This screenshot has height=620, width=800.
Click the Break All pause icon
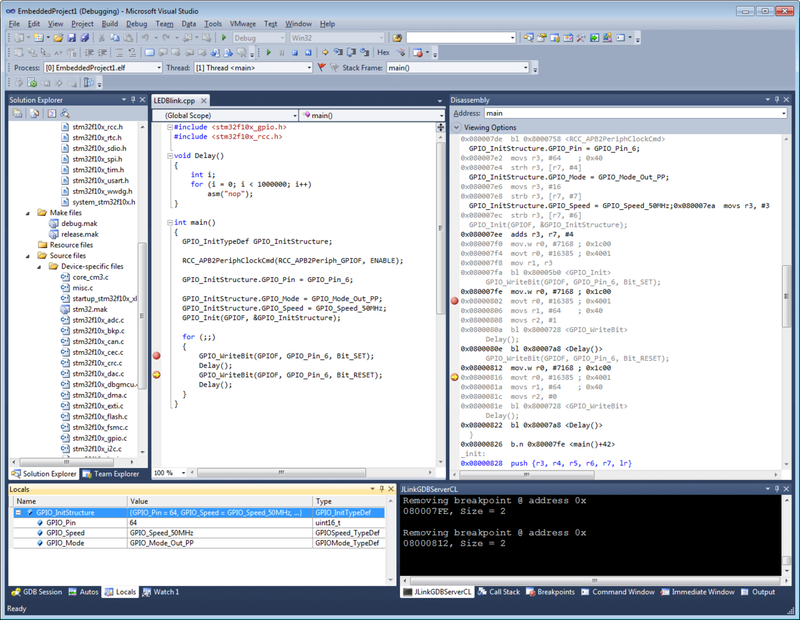(281, 50)
